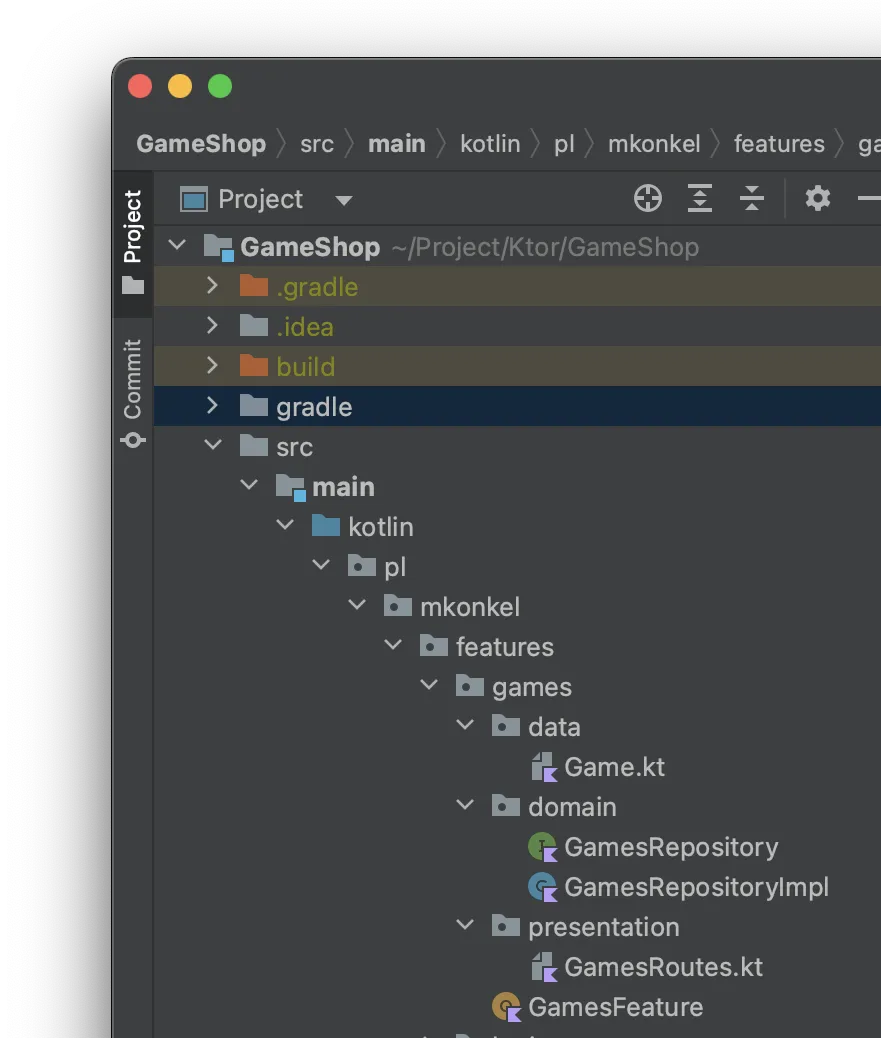Image resolution: width=881 pixels, height=1038 pixels.
Task: Click the main source module folder icon
Action: click(x=291, y=487)
